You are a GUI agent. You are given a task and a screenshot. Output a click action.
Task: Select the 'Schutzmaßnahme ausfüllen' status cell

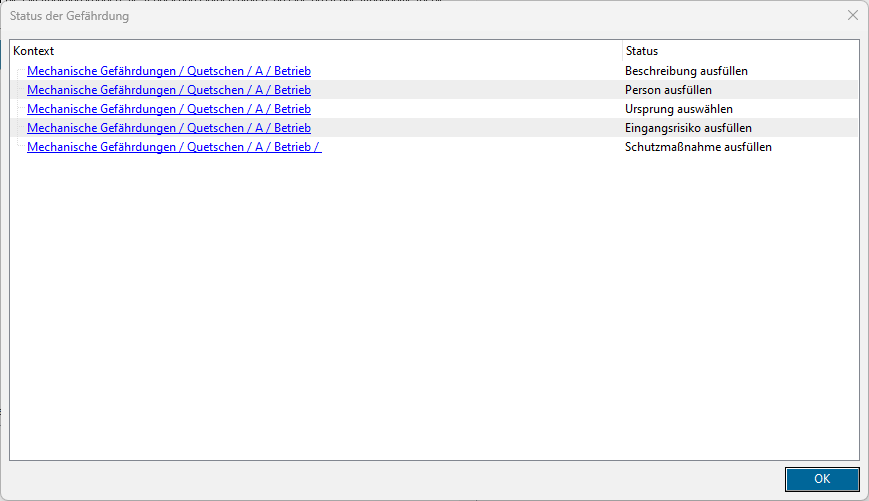(x=698, y=147)
